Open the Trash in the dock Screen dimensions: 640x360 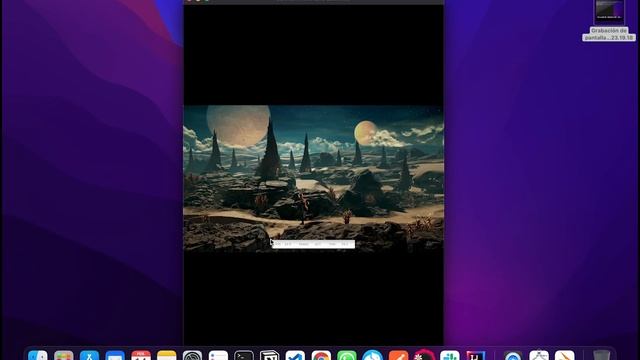[x=601, y=355]
